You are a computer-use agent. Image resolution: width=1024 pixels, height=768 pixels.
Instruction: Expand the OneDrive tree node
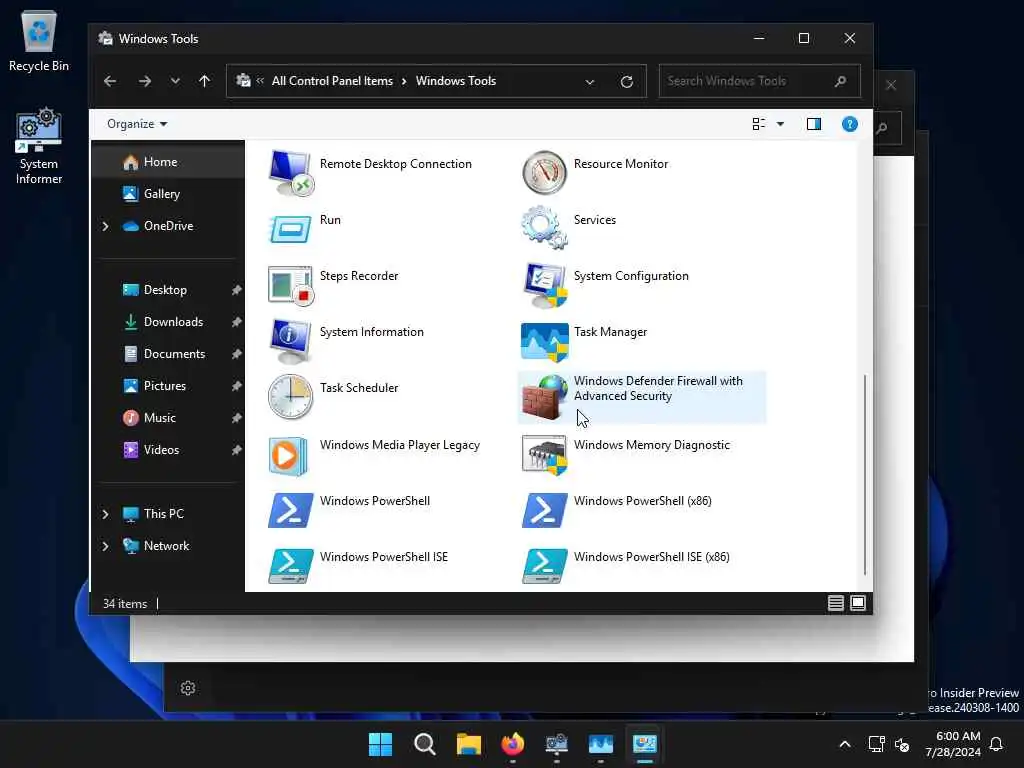point(106,226)
